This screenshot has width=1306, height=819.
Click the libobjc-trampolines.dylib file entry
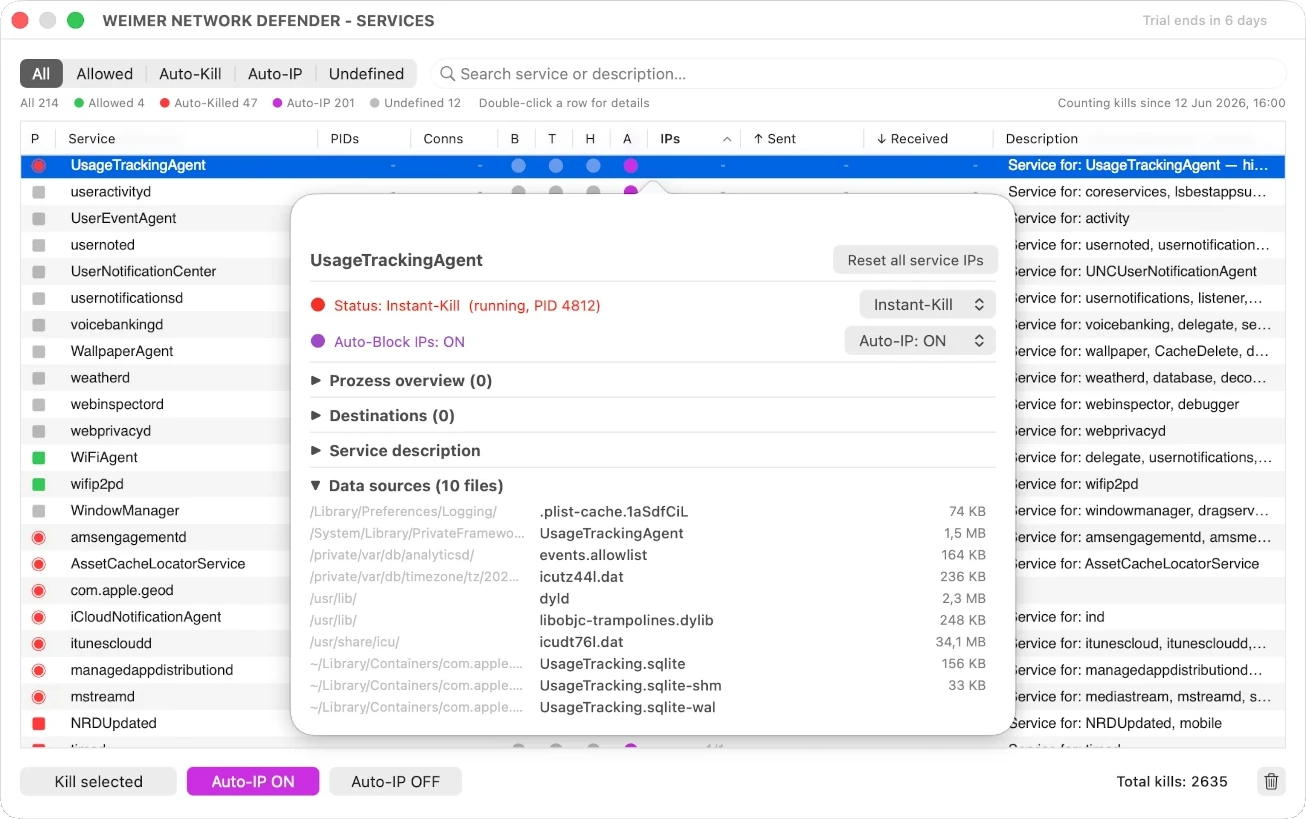click(x=626, y=621)
